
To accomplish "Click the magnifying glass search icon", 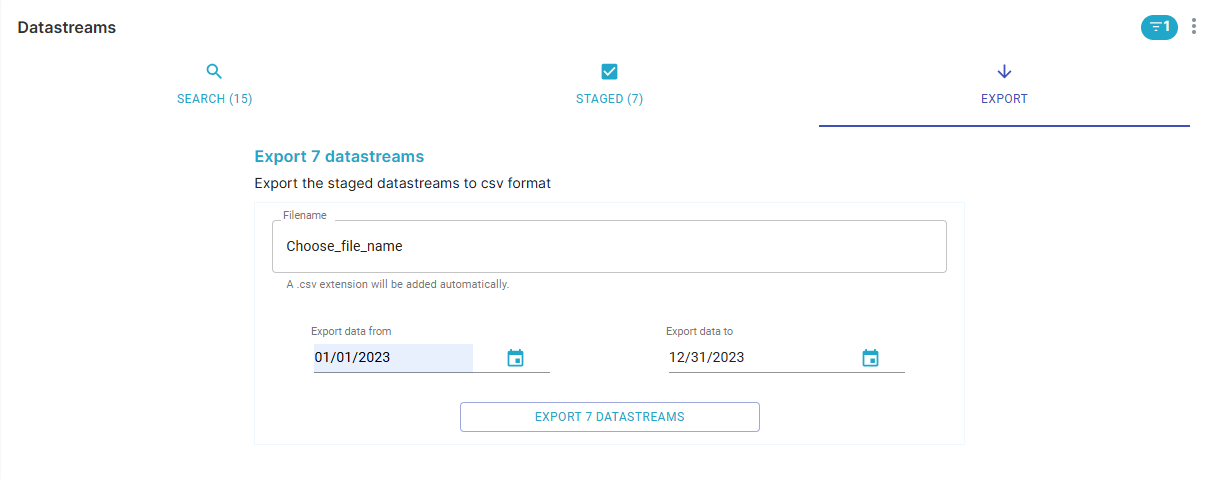I will [x=214, y=71].
